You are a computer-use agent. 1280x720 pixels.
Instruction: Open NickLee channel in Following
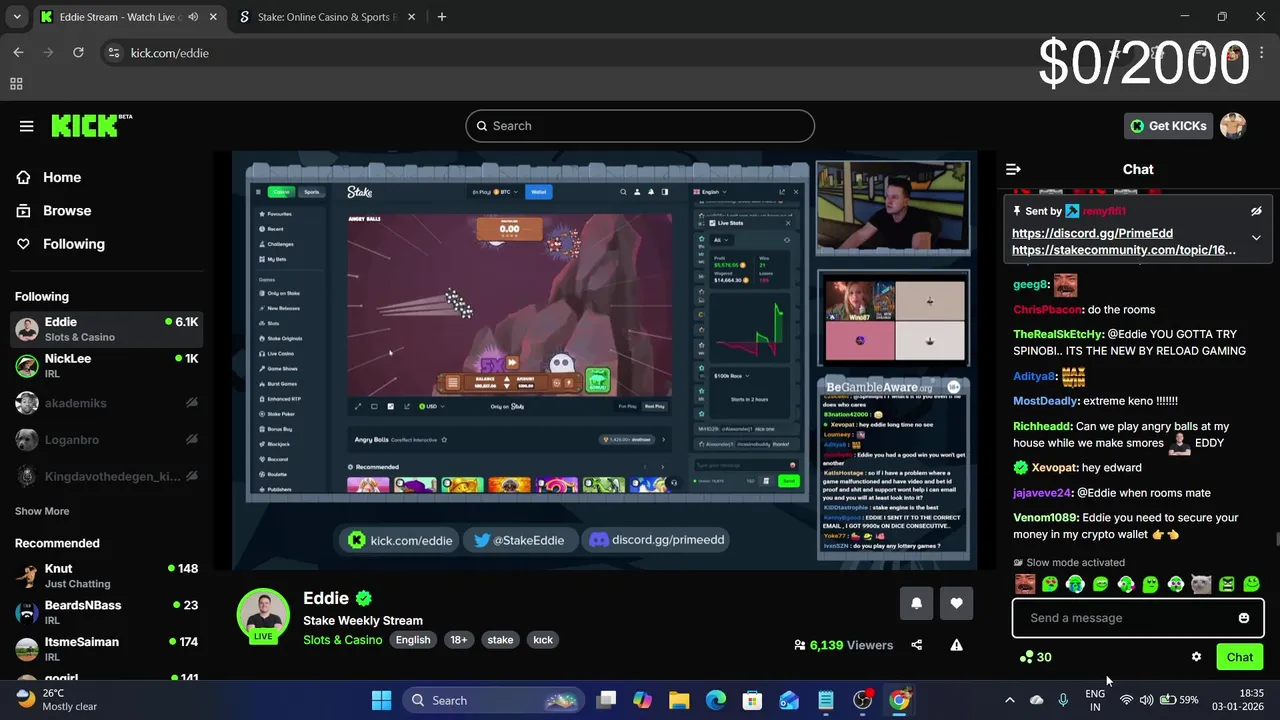click(x=106, y=365)
